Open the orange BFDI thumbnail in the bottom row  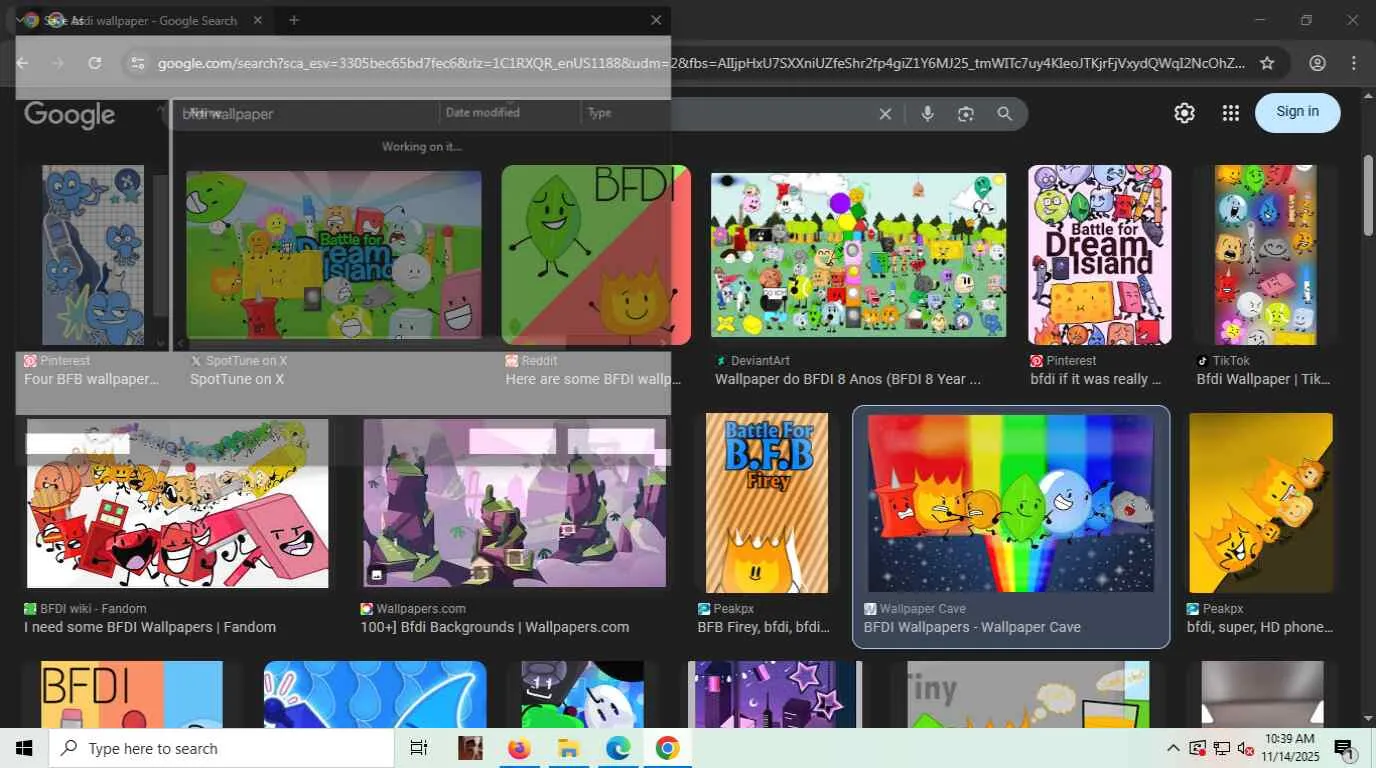(x=132, y=694)
